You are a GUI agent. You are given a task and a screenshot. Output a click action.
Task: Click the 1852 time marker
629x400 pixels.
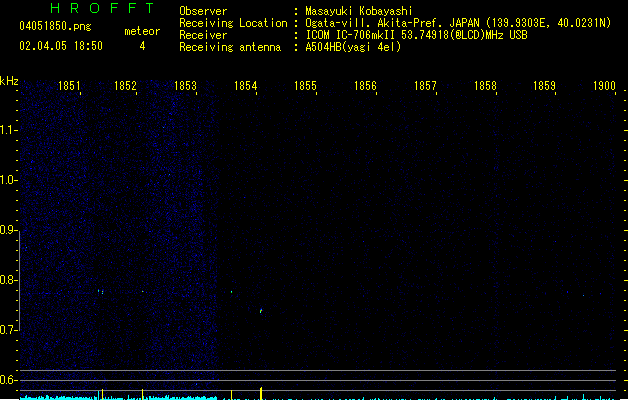click(x=125, y=86)
